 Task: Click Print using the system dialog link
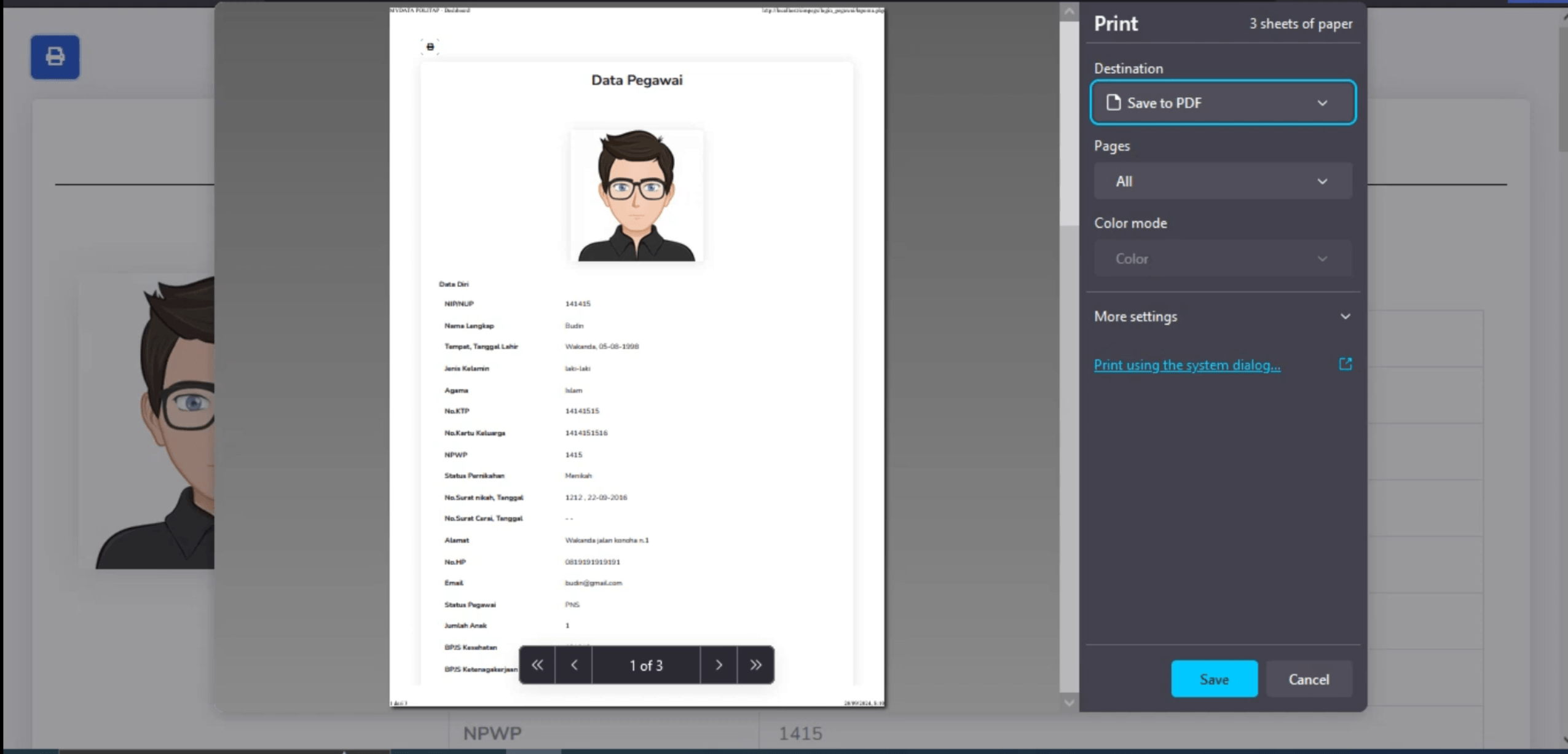(x=1187, y=365)
